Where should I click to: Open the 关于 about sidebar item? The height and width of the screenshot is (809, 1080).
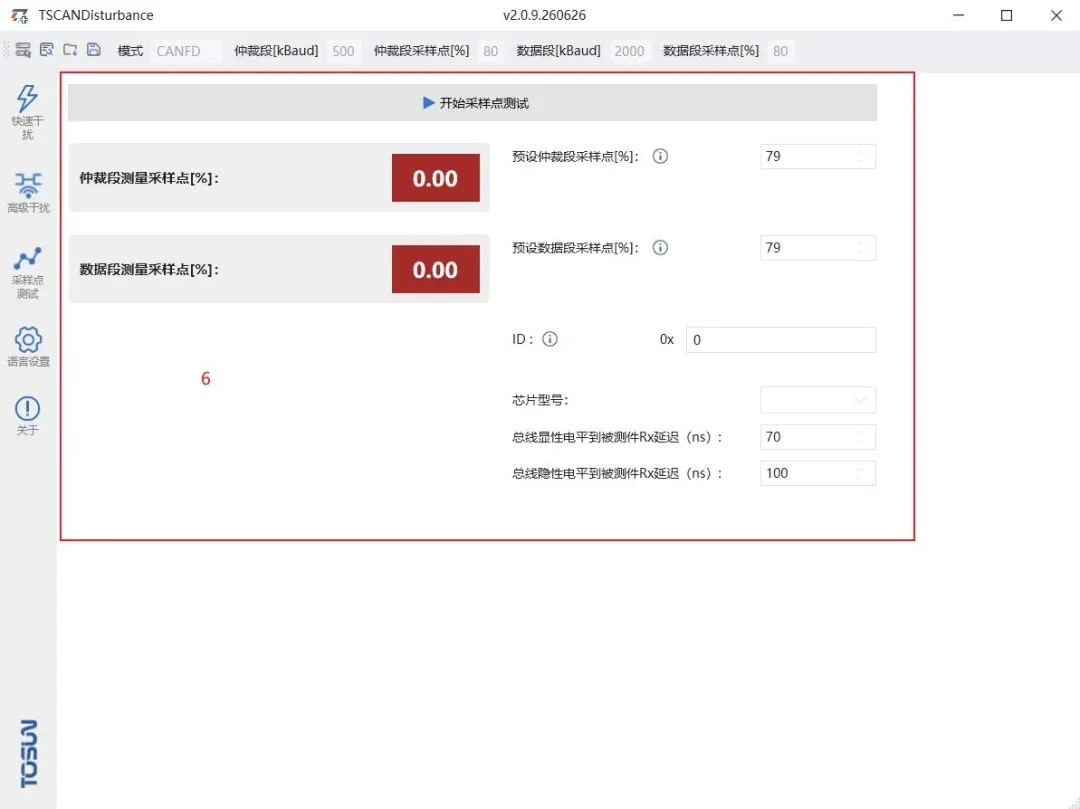(28, 416)
